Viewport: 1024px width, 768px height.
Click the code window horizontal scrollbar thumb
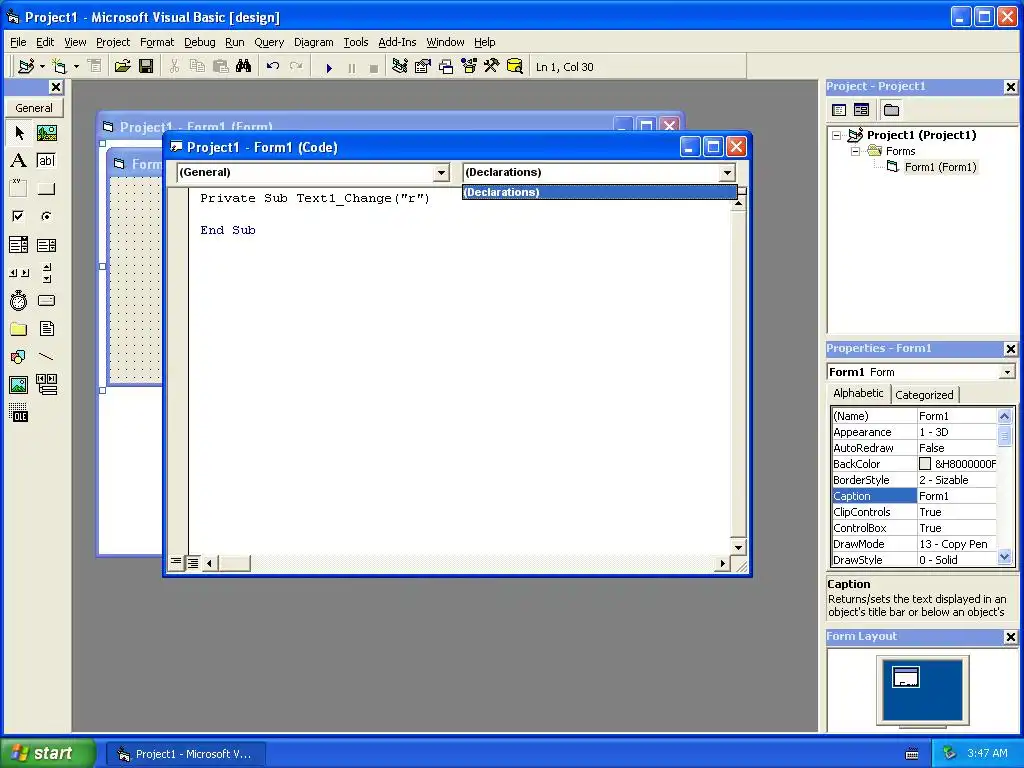click(234, 563)
